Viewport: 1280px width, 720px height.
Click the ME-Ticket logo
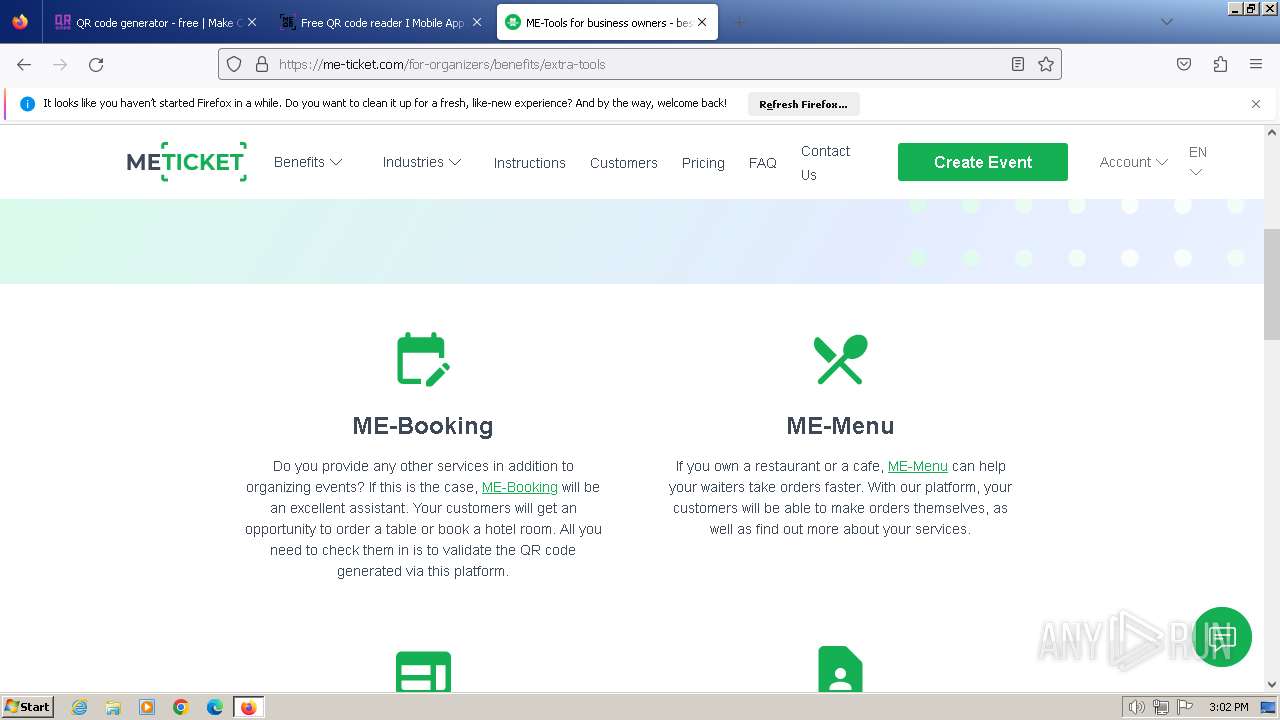(187, 162)
